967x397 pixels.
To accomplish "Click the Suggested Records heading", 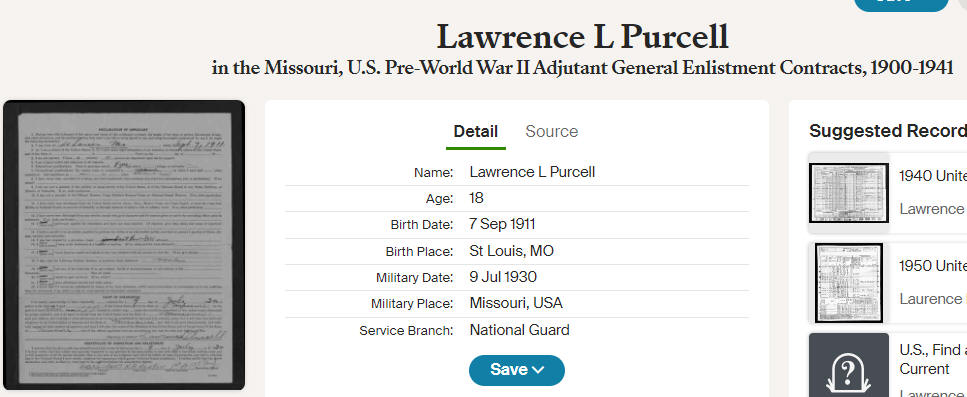I will 888,131.
